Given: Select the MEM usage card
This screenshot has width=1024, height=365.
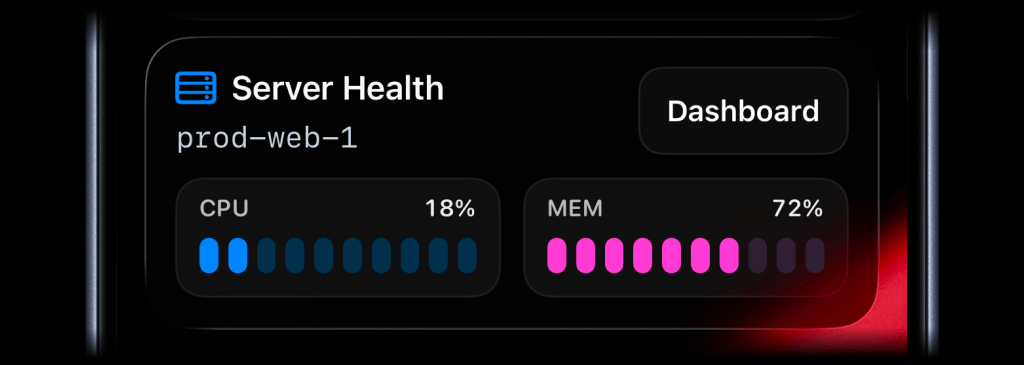Looking at the screenshot, I should click(686, 238).
